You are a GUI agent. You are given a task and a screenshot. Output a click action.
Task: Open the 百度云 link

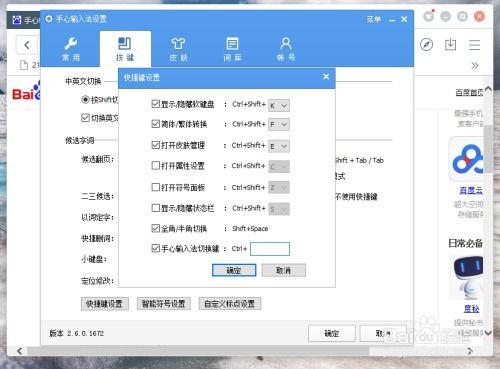(471, 190)
